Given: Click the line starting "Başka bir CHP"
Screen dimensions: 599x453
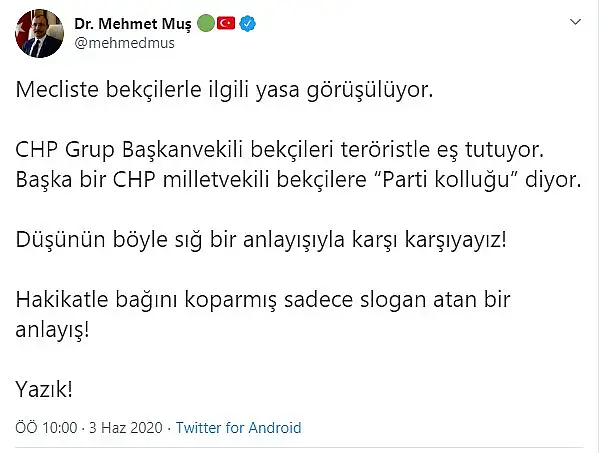Looking at the screenshot, I should click(x=298, y=180).
